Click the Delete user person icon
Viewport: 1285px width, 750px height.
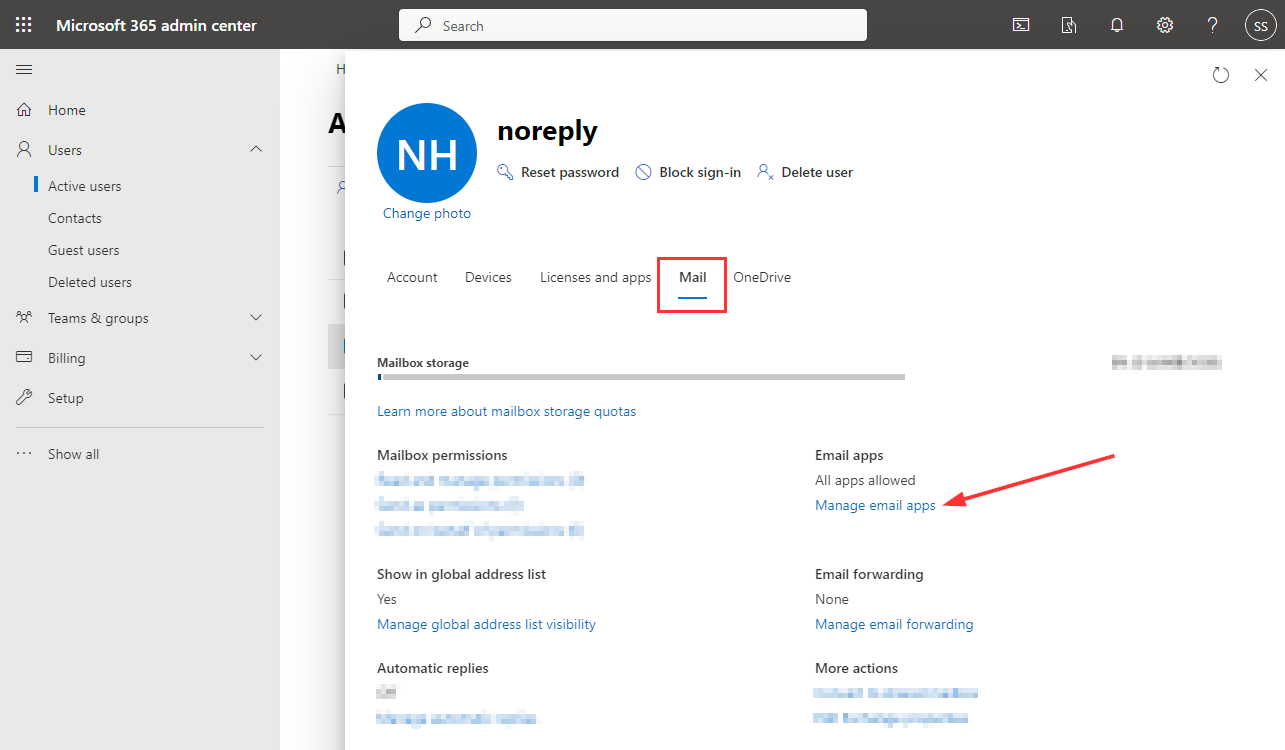coord(765,172)
